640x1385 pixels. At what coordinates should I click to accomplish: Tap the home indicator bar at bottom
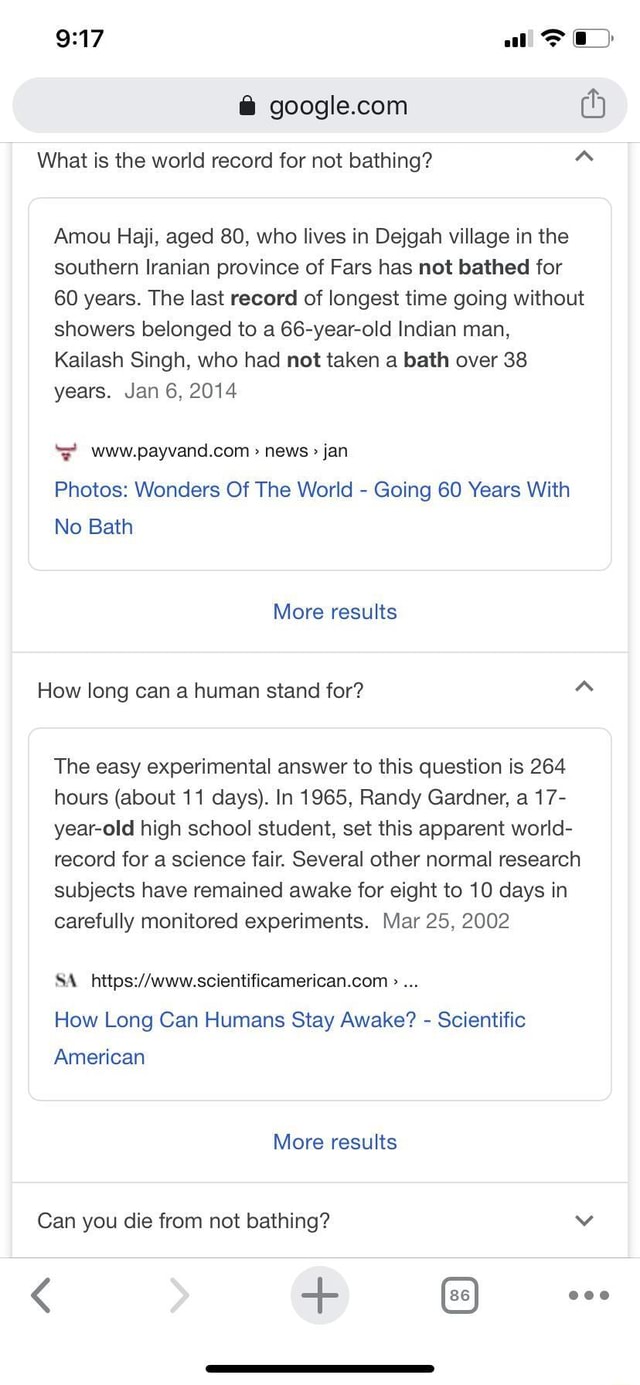point(320,1367)
